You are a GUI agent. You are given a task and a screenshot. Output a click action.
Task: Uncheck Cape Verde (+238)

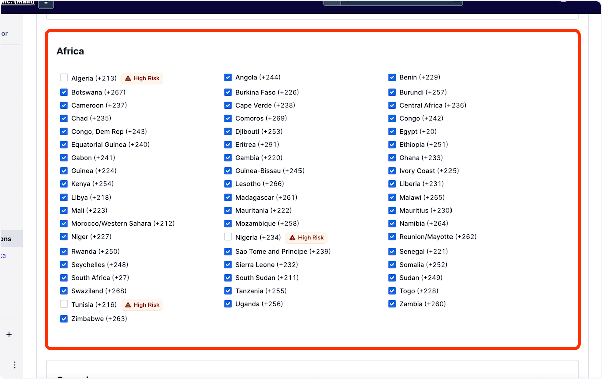pos(228,105)
